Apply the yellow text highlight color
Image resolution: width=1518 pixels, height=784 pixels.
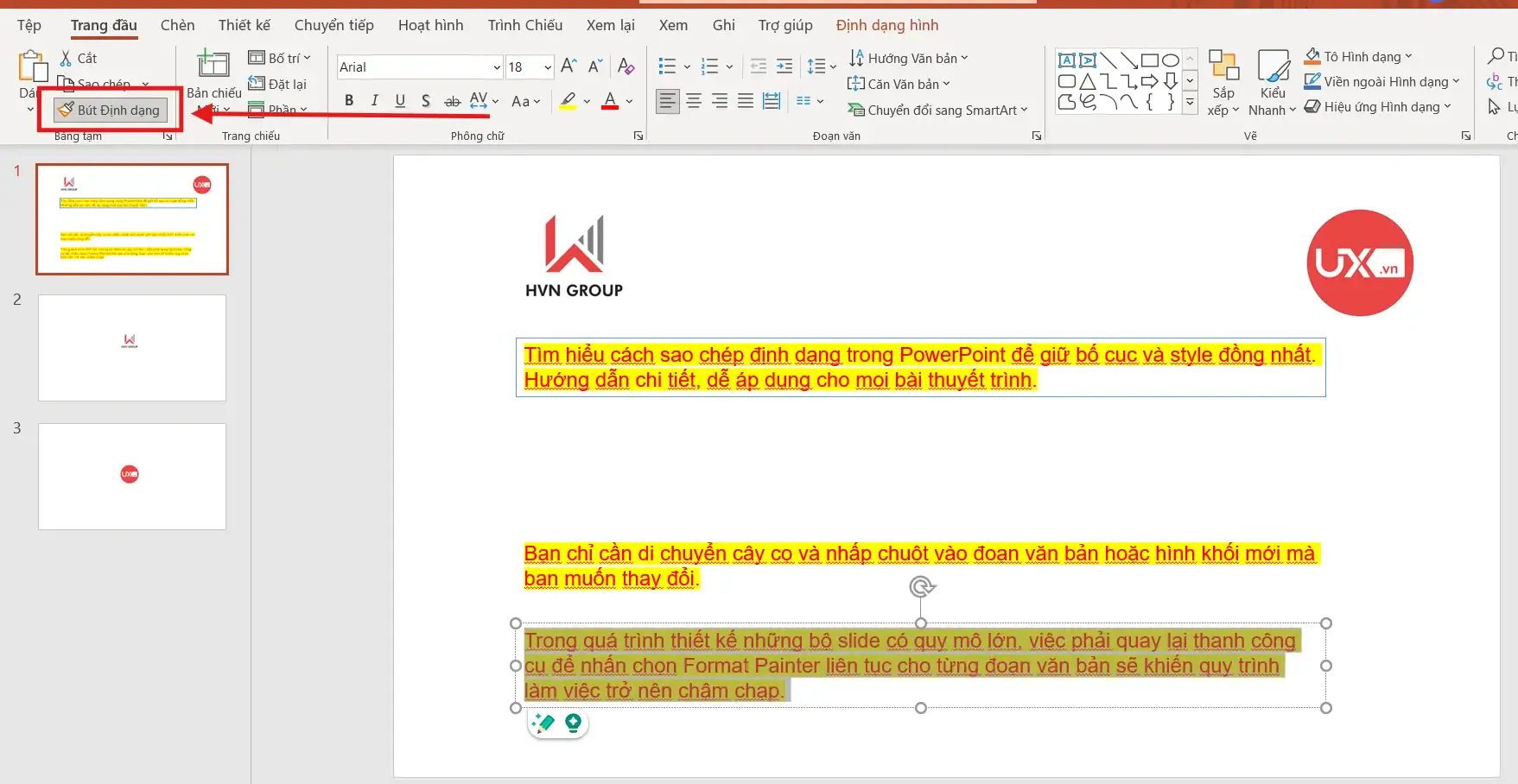tap(568, 101)
